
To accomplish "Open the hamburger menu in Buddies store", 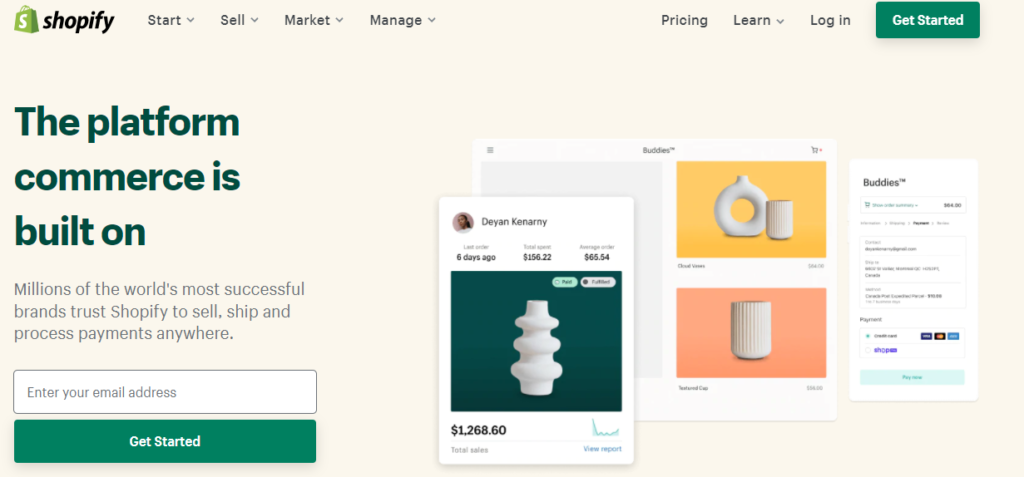I will tap(490, 150).
